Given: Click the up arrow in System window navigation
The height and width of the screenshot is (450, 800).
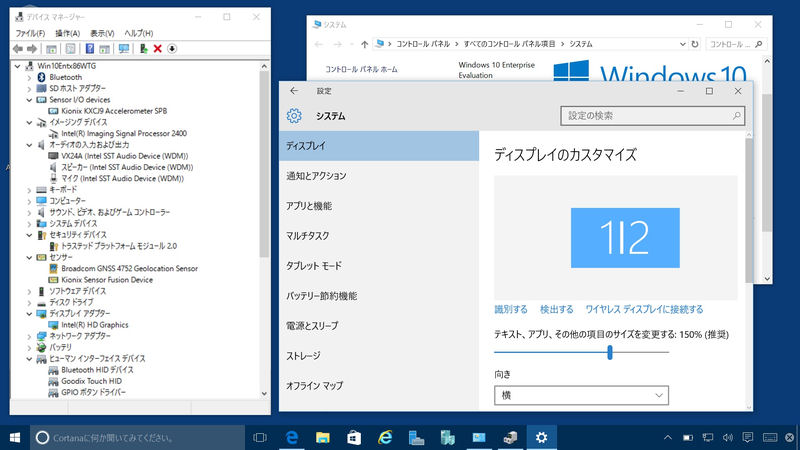Looking at the screenshot, I should (x=364, y=44).
